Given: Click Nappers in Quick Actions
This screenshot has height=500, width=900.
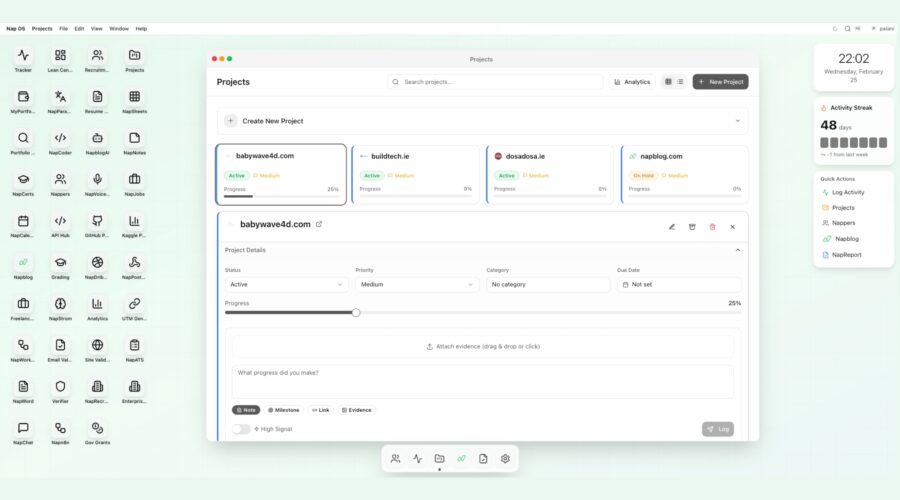Looking at the screenshot, I should 843,223.
